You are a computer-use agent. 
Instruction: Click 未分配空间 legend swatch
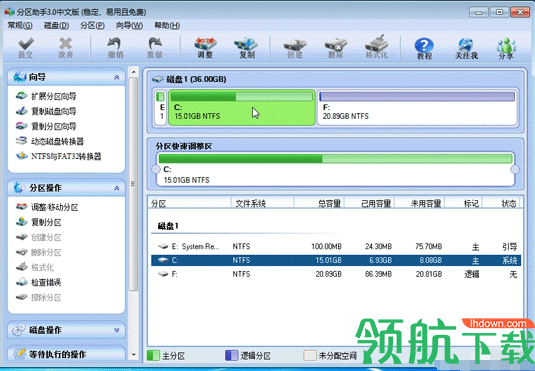click(x=310, y=355)
